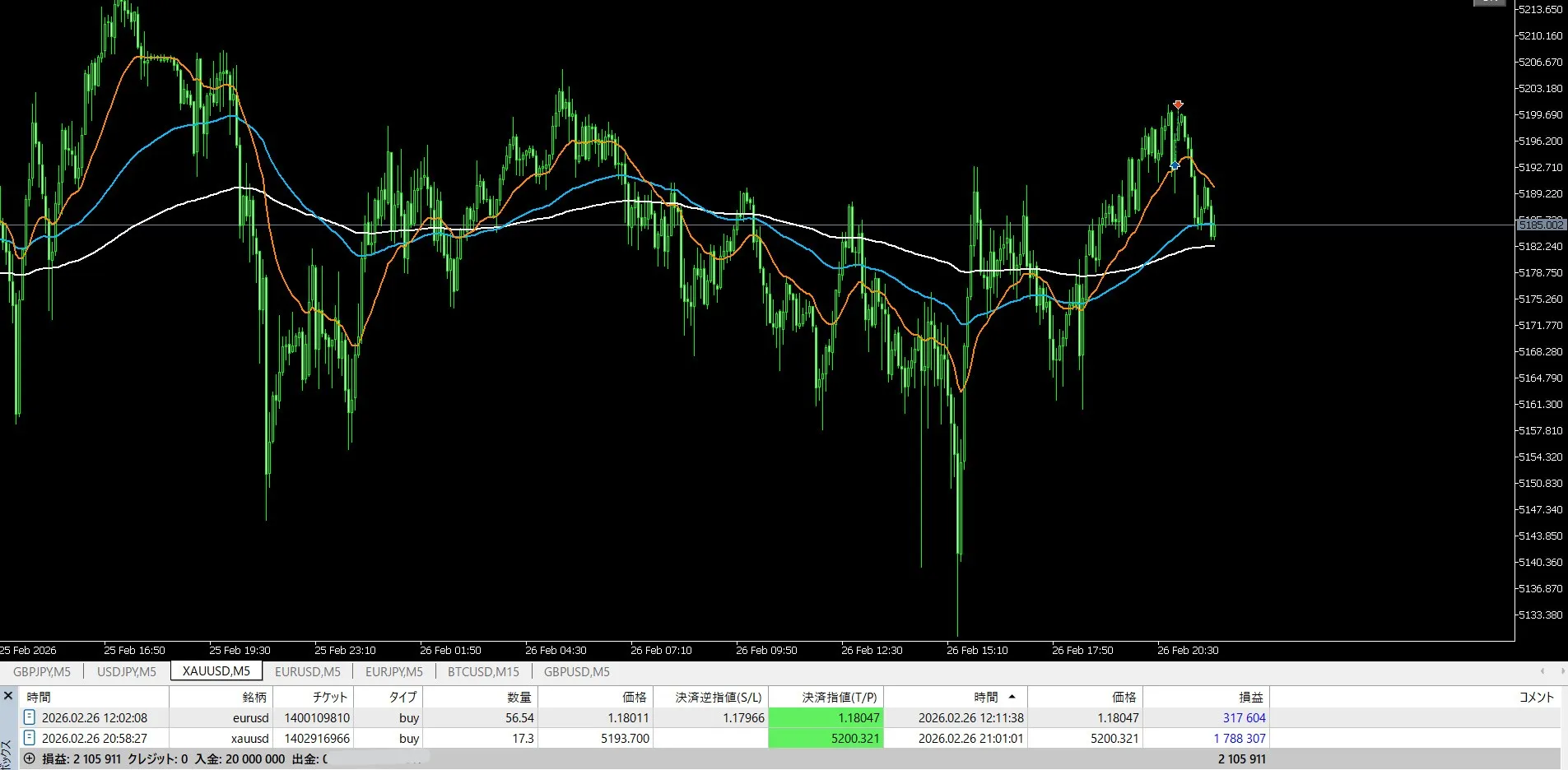
Task: Click the green T/P cell 5200.321
Action: click(x=826, y=738)
